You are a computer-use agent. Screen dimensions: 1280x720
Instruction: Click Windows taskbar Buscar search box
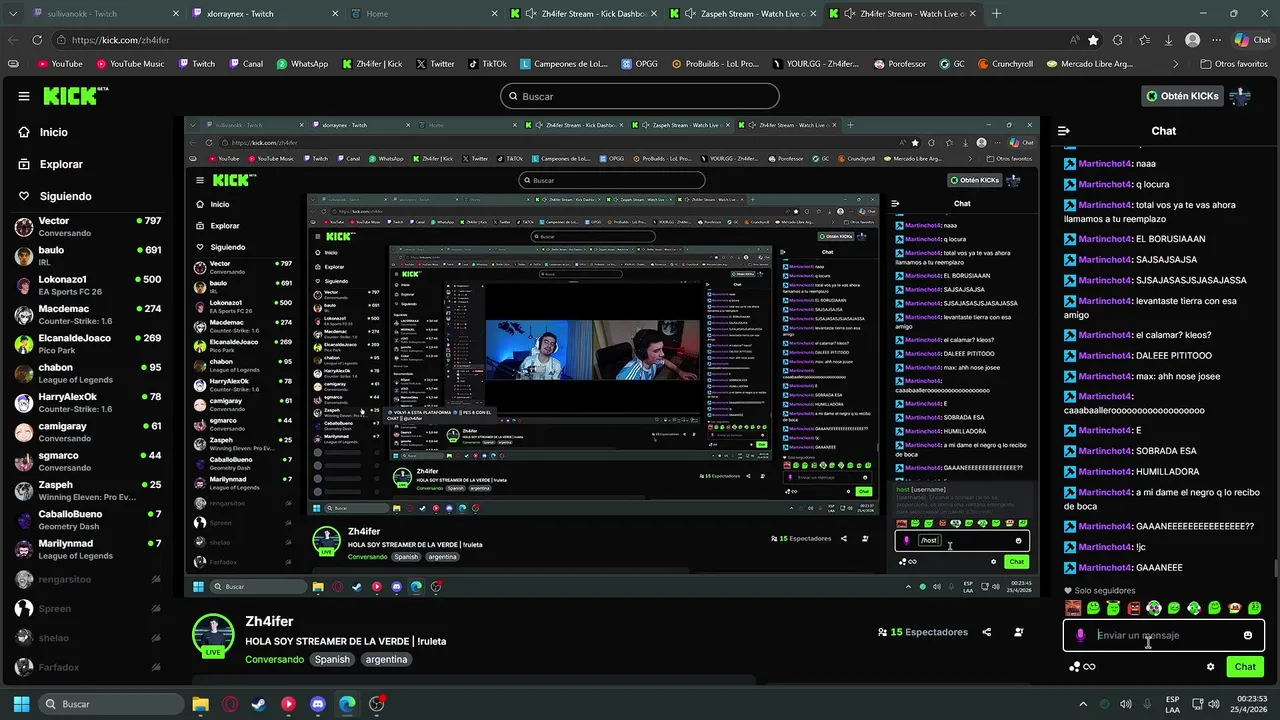click(110, 704)
